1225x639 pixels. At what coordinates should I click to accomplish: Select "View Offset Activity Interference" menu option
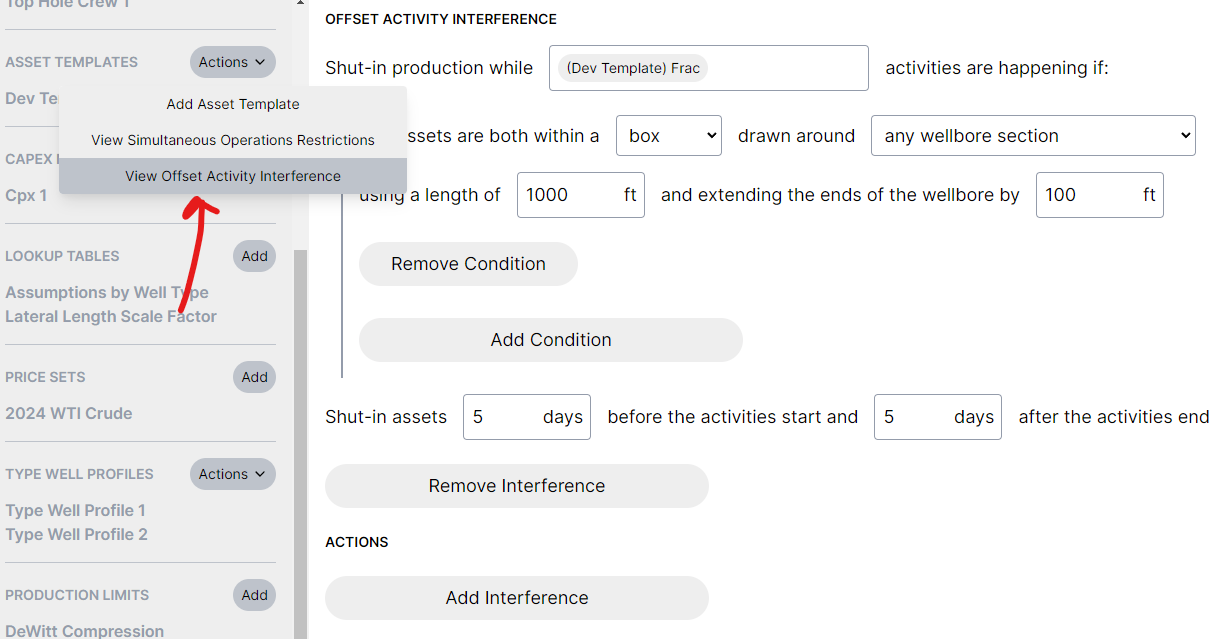(x=232, y=176)
